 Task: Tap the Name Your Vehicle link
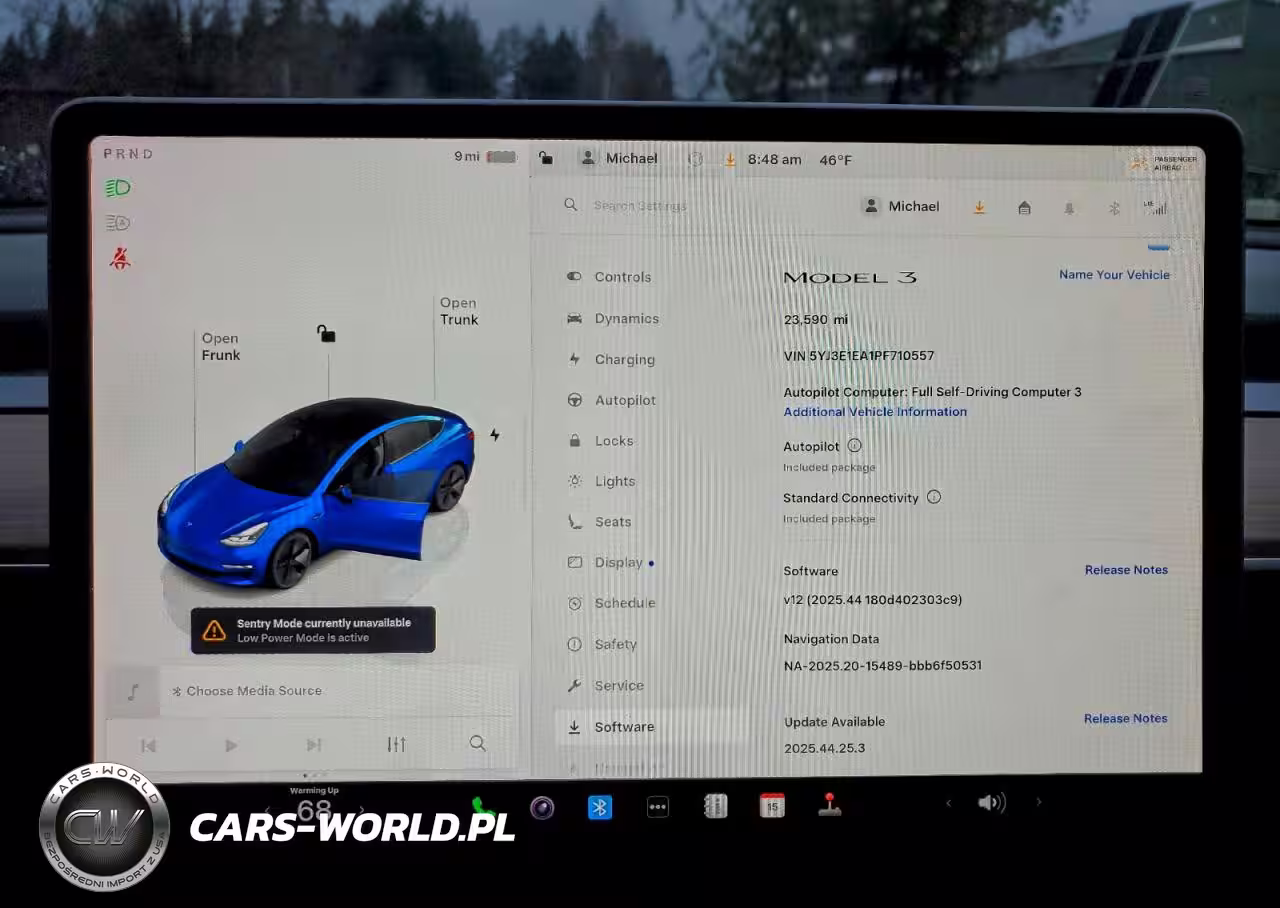pos(1114,275)
